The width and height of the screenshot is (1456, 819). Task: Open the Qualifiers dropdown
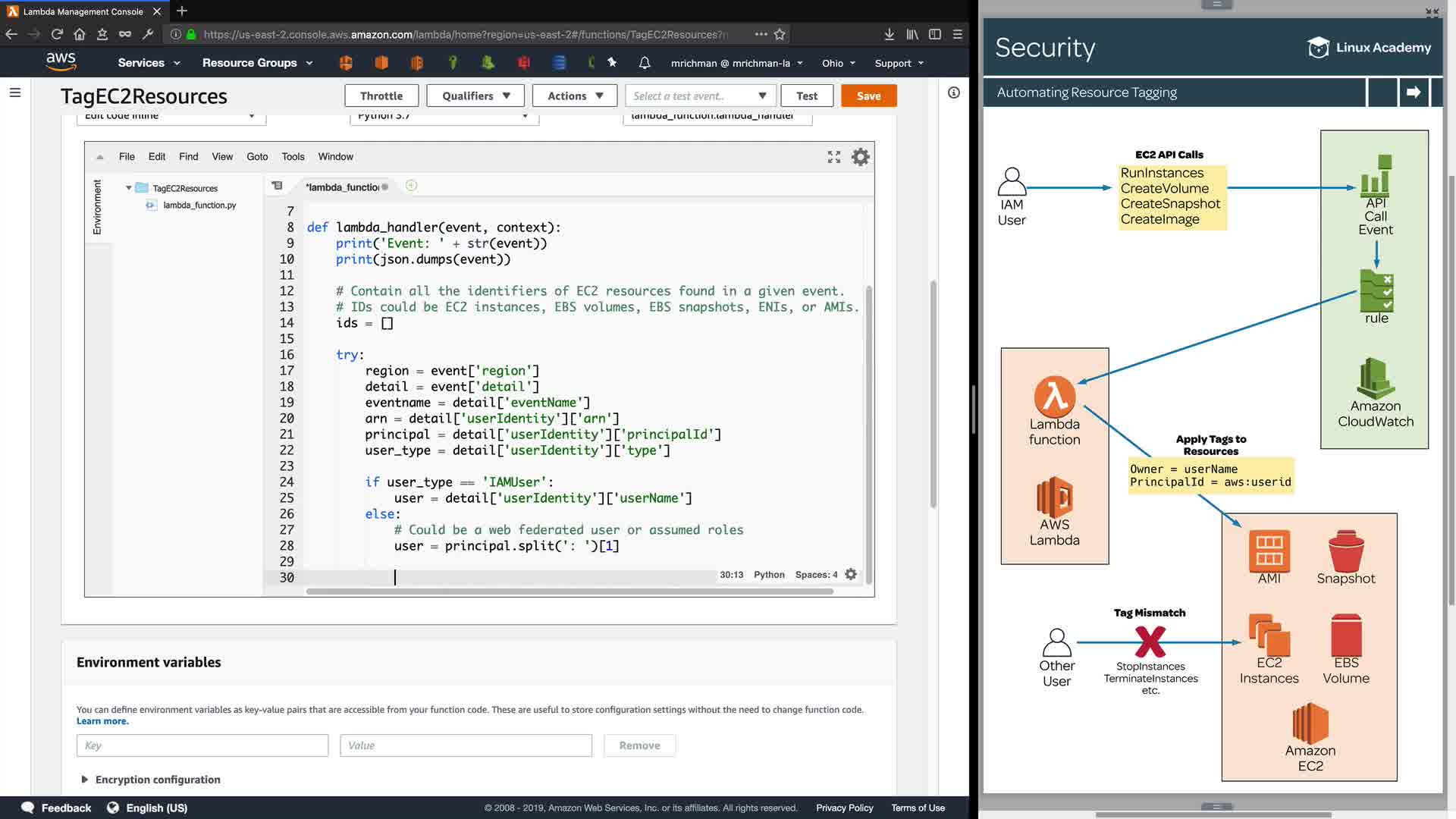click(476, 96)
